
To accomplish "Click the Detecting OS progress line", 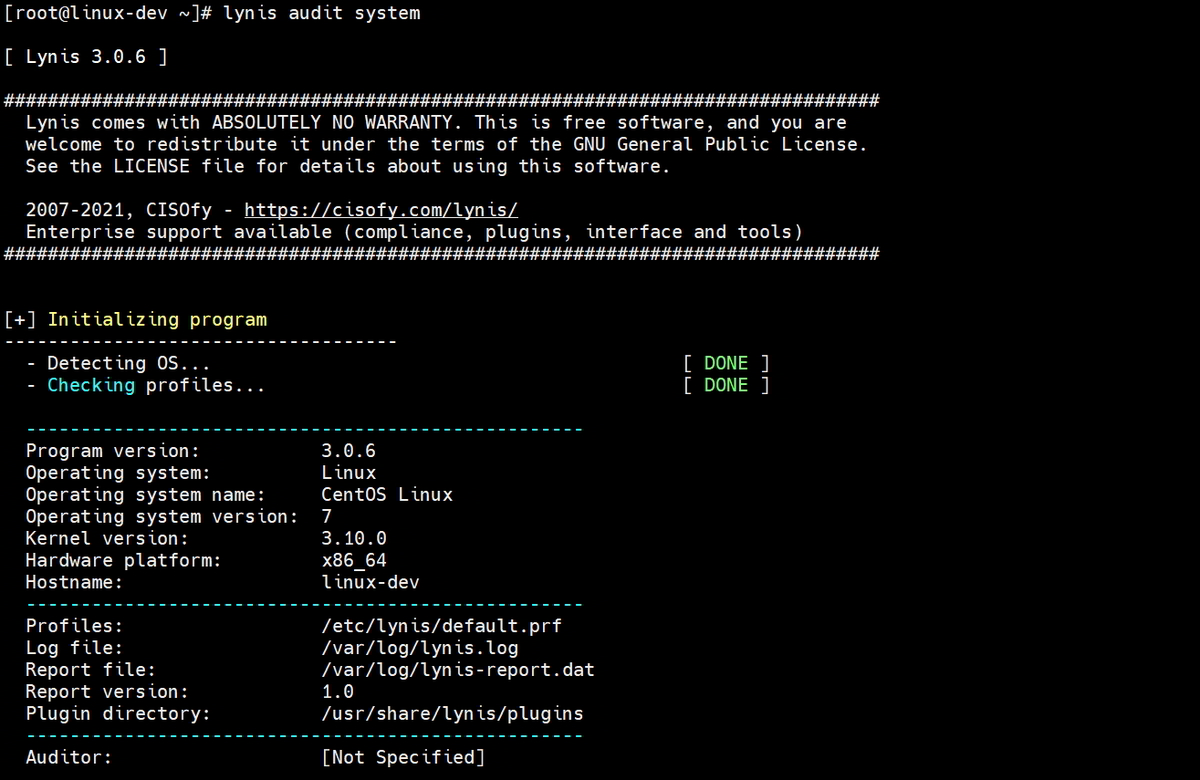I will [117, 363].
